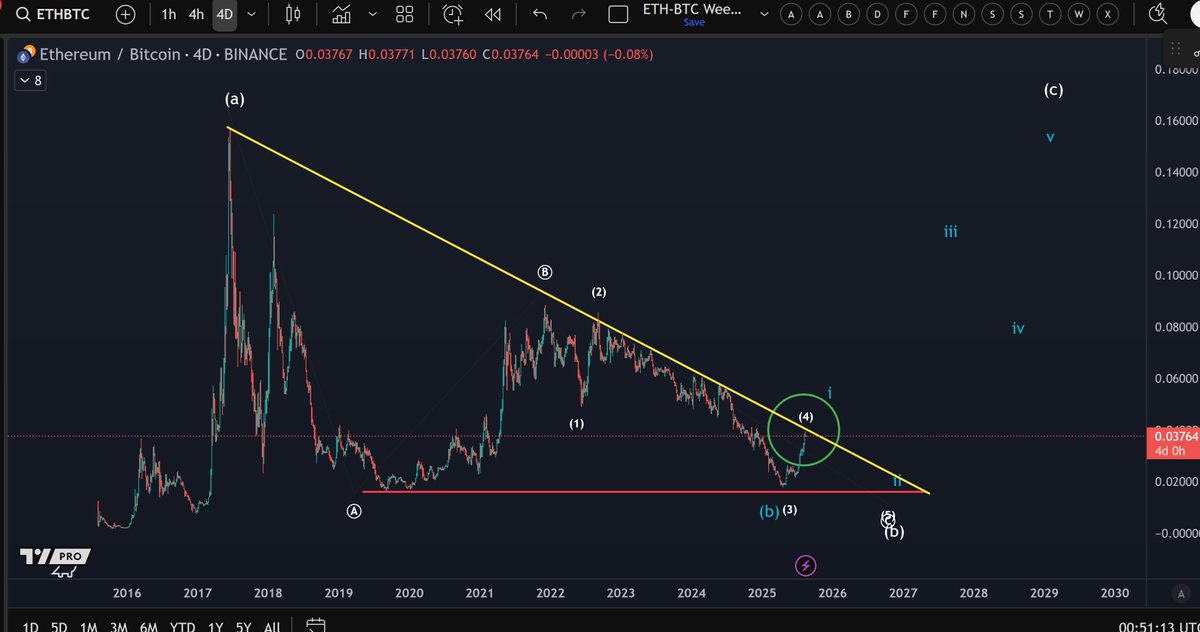Viewport: 1200px width, 632px height.
Task: Open the chart layout setup rectangle icon
Action: point(619,15)
